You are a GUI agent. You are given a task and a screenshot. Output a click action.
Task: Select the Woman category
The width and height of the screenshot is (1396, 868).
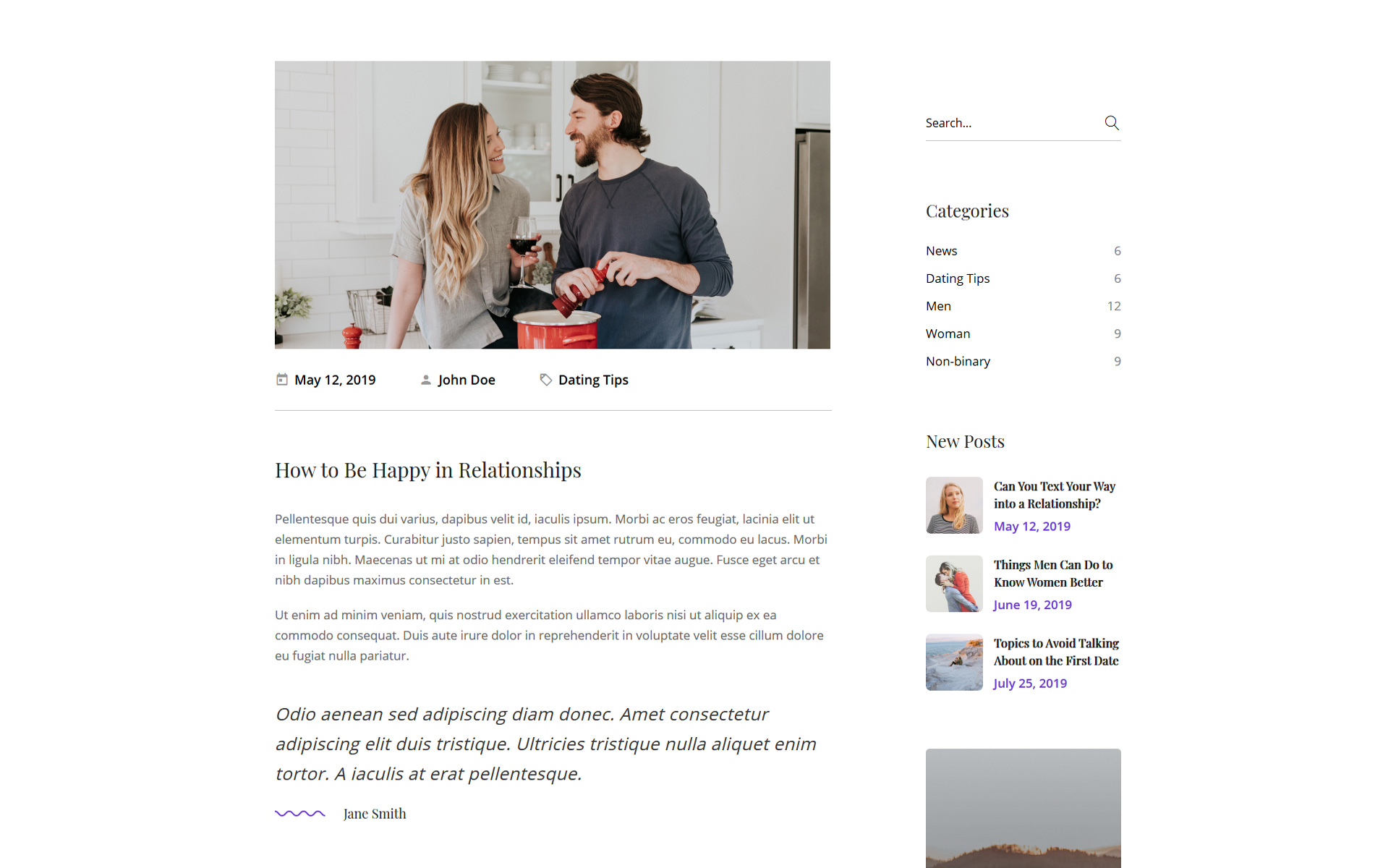(948, 333)
